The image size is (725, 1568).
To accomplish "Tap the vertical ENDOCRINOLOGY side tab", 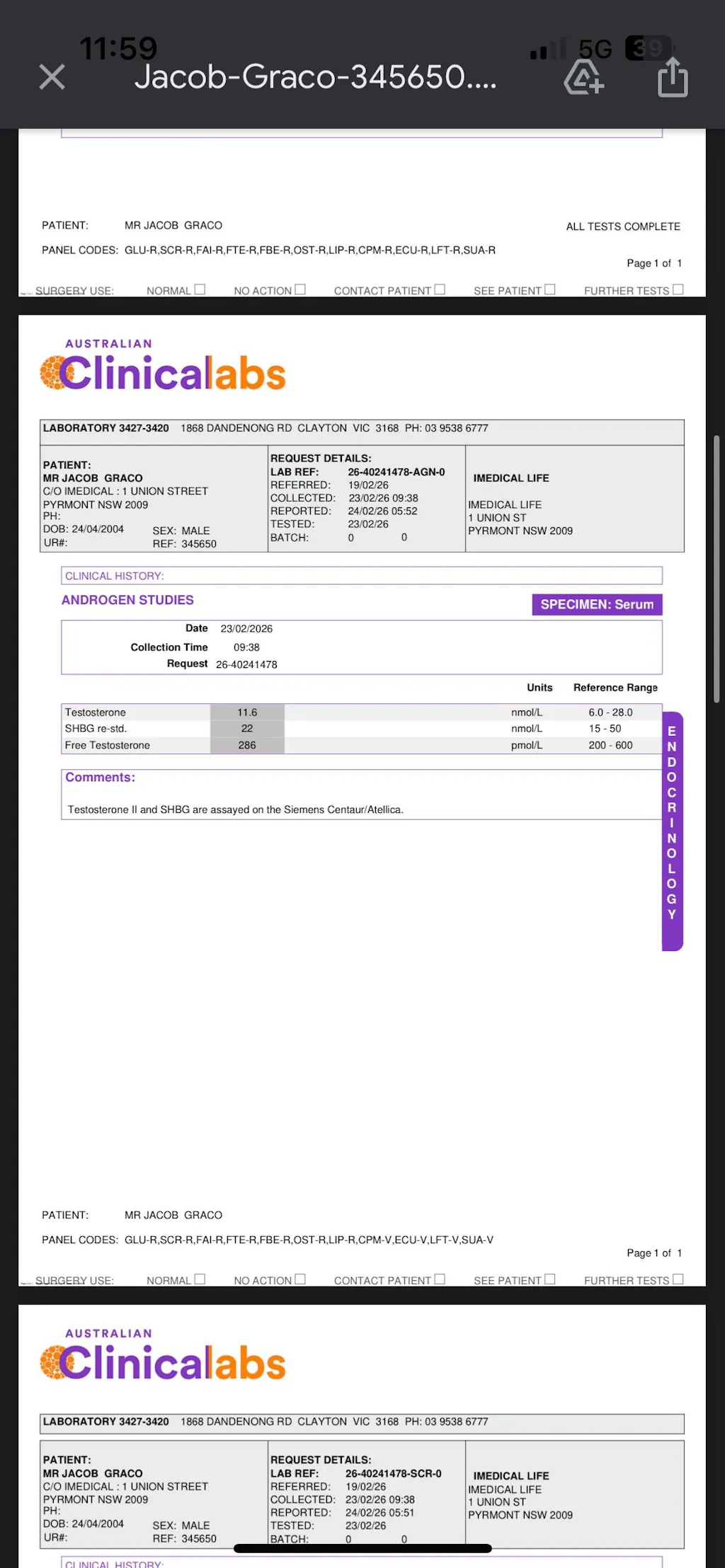I will tap(672, 831).
